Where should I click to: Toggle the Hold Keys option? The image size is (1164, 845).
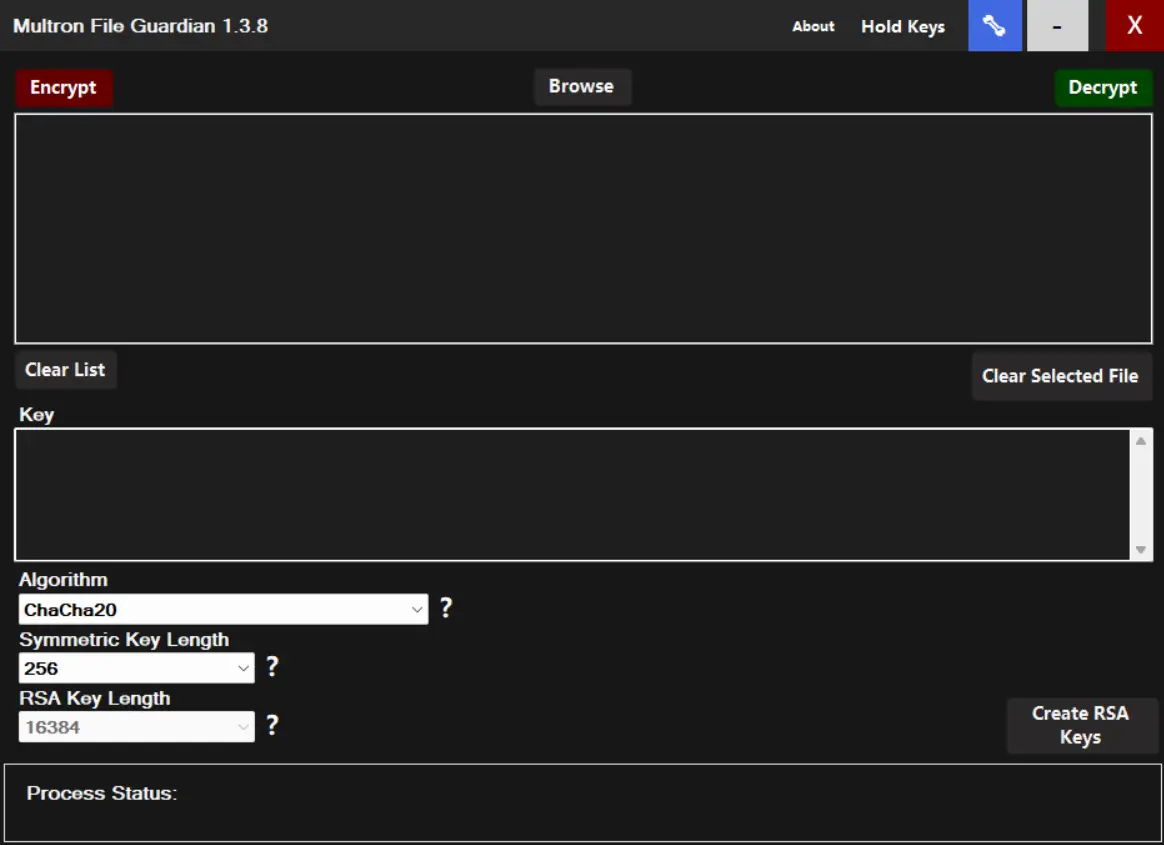coord(903,27)
